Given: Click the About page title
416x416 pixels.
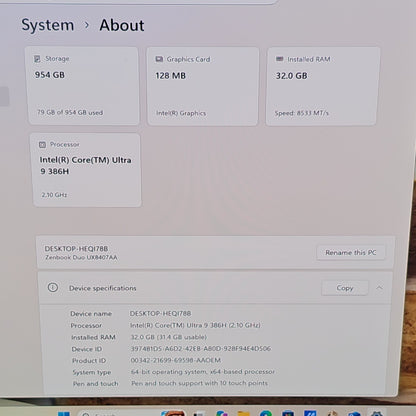Looking at the screenshot, I should pos(122,26).
